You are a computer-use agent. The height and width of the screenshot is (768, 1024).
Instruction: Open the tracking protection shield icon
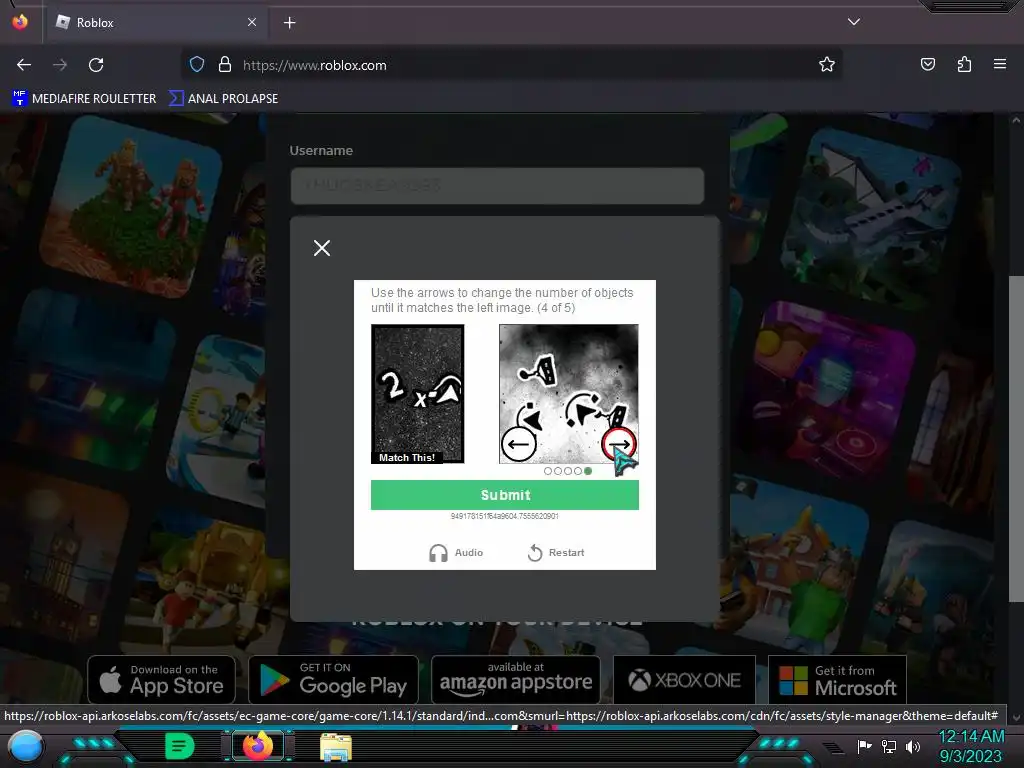197,65
